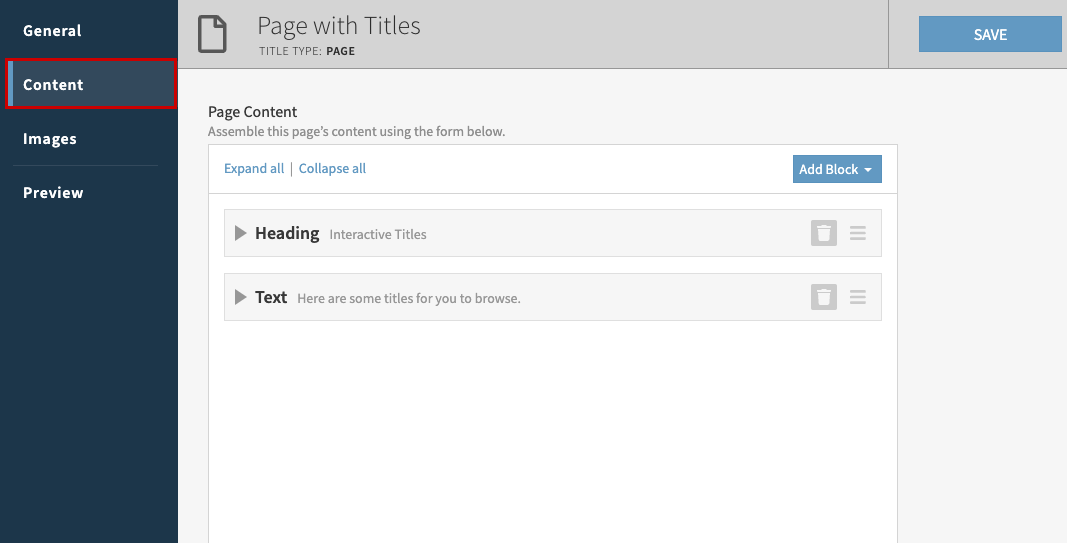Click the SAVE button
This screenshot has height=543, width=1067.
[x=989, y=34]
